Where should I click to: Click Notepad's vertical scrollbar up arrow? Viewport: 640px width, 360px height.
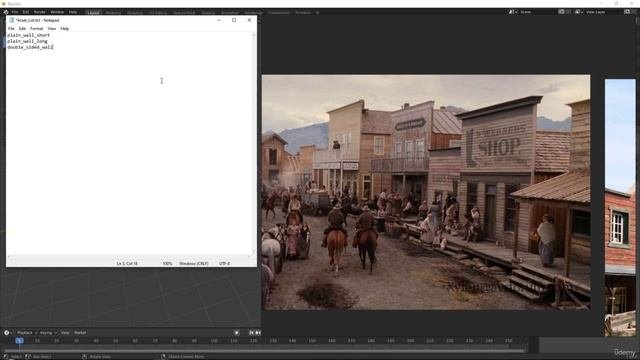point(254,35)
